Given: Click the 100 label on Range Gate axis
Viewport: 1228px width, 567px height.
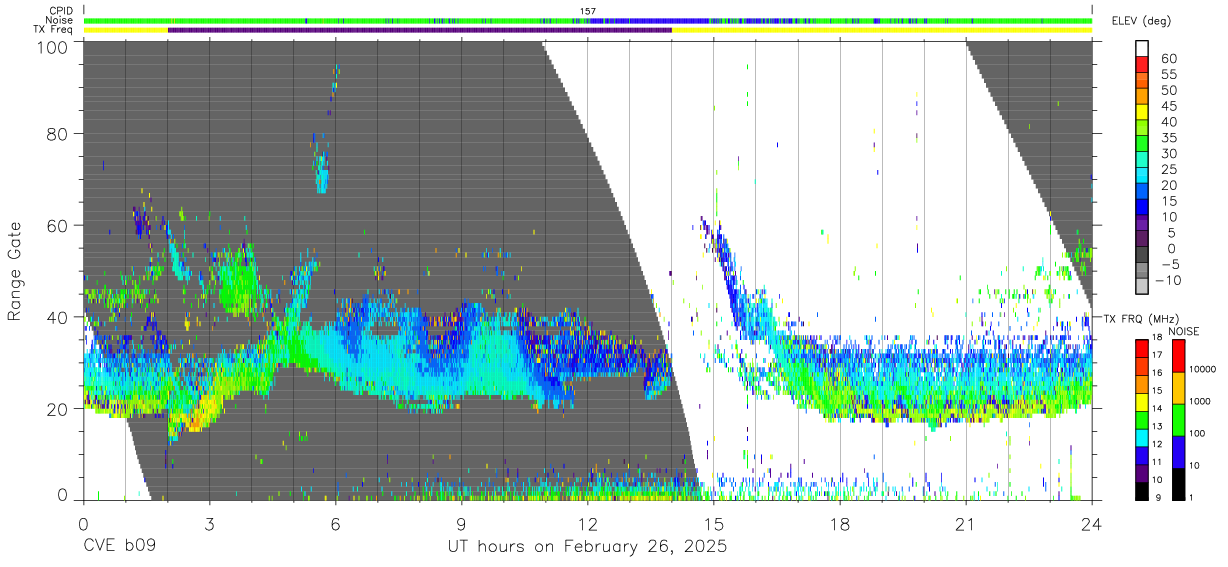Looking at the screenshot, I should (x=54, y=46).
